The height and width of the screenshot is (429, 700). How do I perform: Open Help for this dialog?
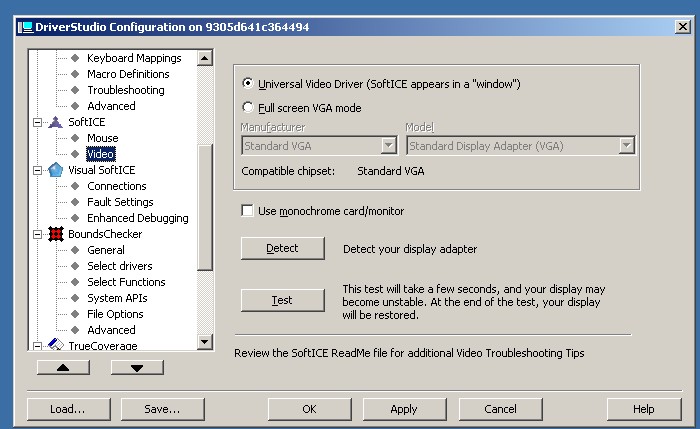tap(644, 409)
